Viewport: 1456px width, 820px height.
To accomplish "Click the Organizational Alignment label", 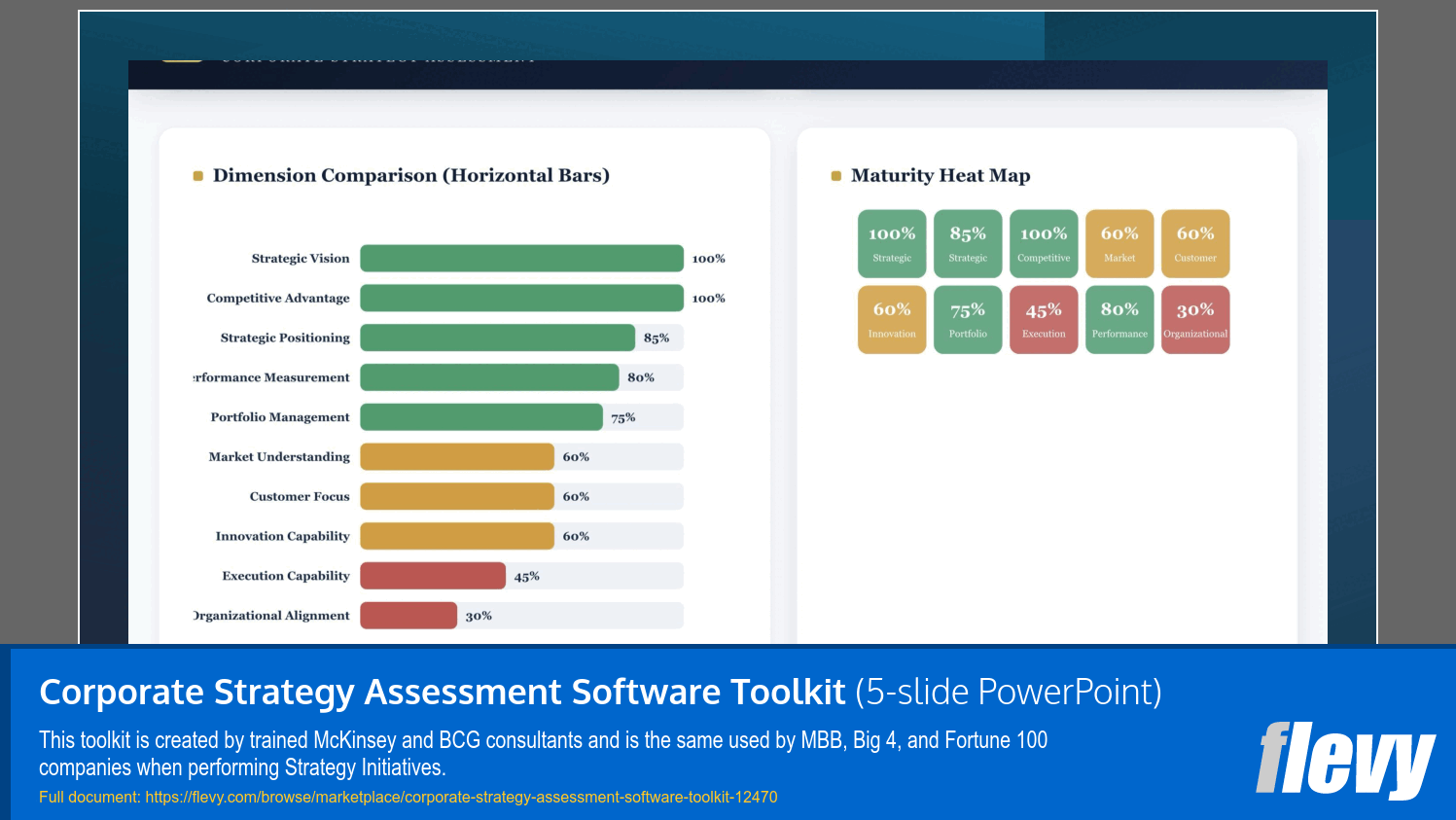I will coord(271,616).
